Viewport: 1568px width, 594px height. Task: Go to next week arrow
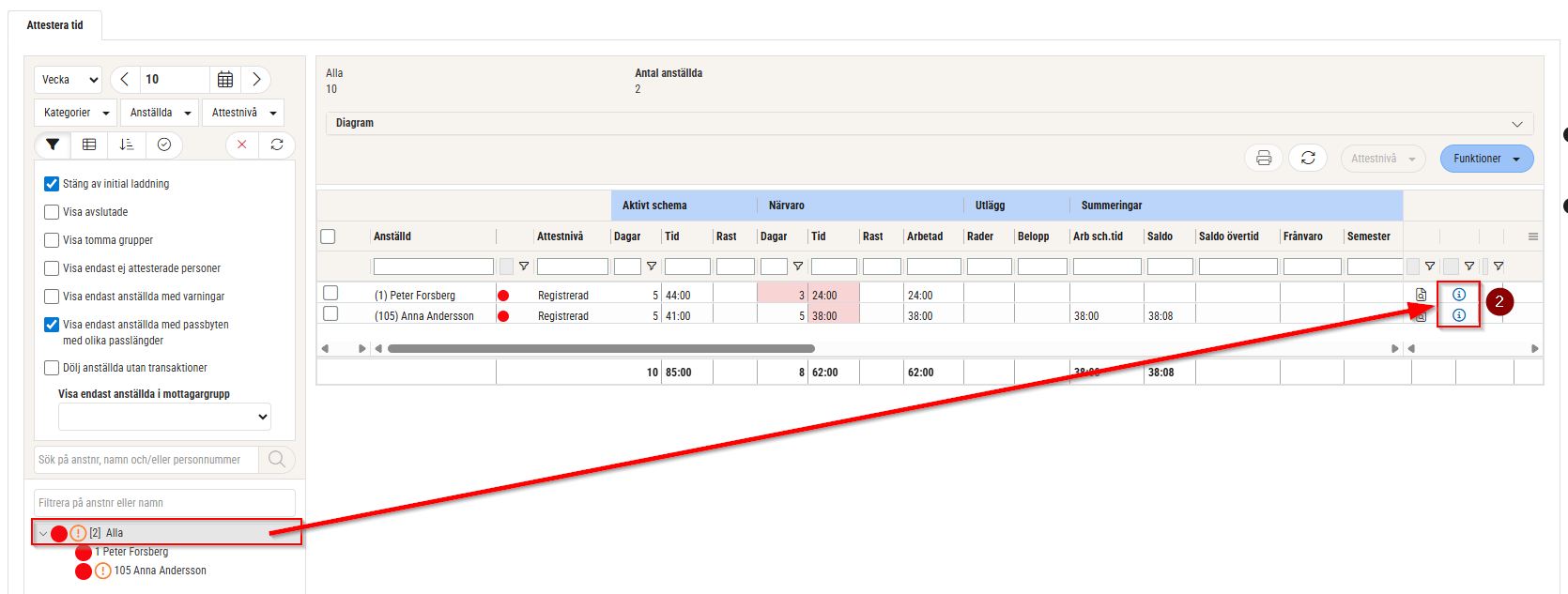pos(256,80)
